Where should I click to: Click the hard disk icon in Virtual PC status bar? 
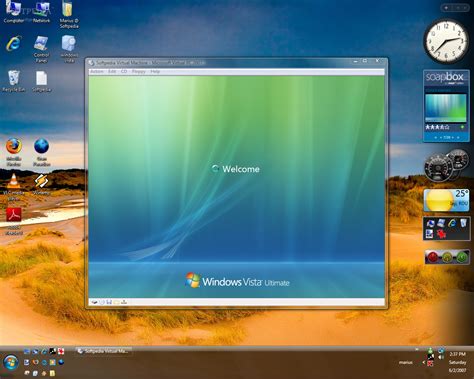(95, 302)
